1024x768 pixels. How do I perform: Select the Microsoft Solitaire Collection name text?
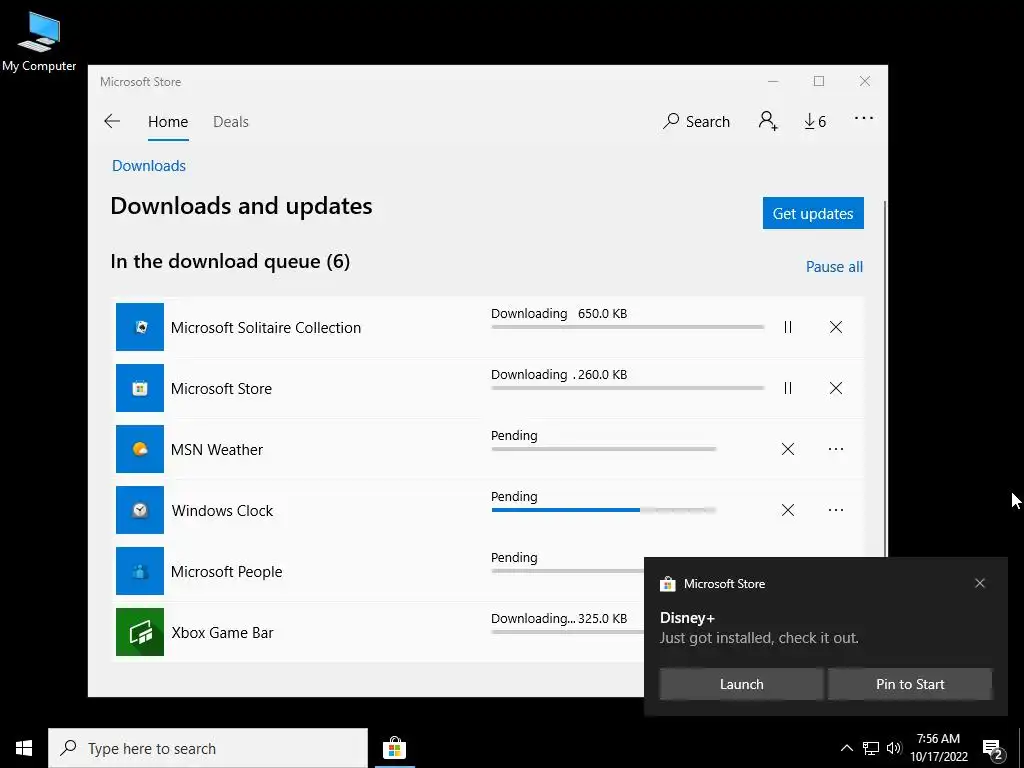266,327
